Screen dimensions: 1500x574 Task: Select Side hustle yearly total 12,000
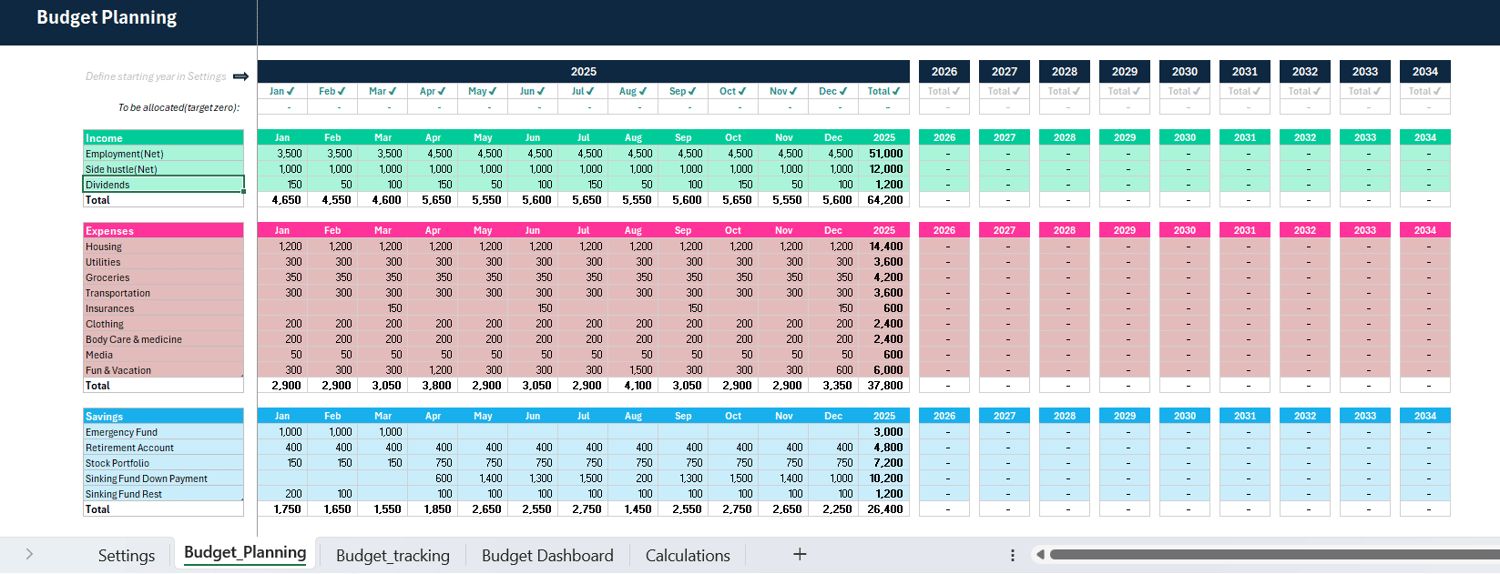click(x=885, y=169)
